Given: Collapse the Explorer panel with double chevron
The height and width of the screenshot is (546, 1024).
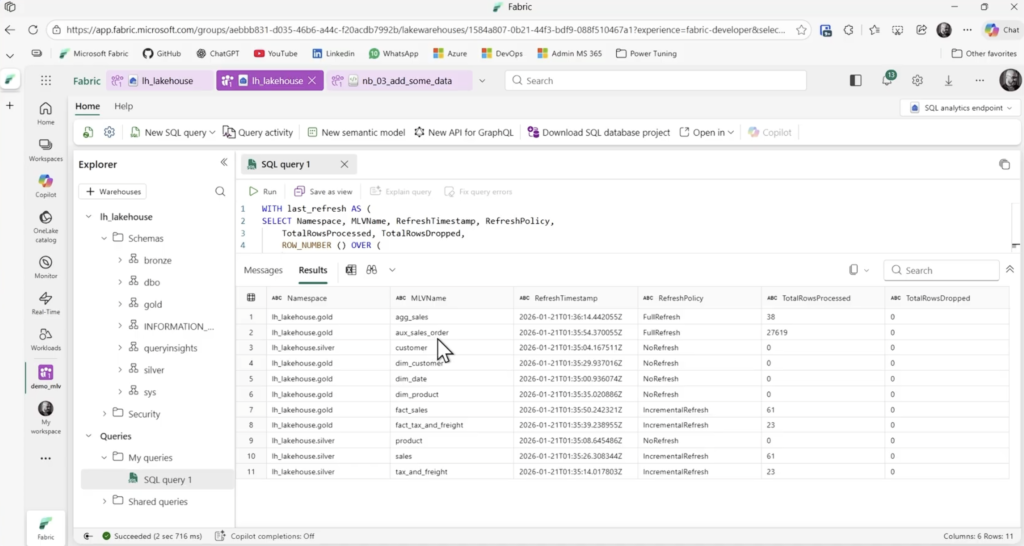Looking at the screenshot, I should 224,163.
